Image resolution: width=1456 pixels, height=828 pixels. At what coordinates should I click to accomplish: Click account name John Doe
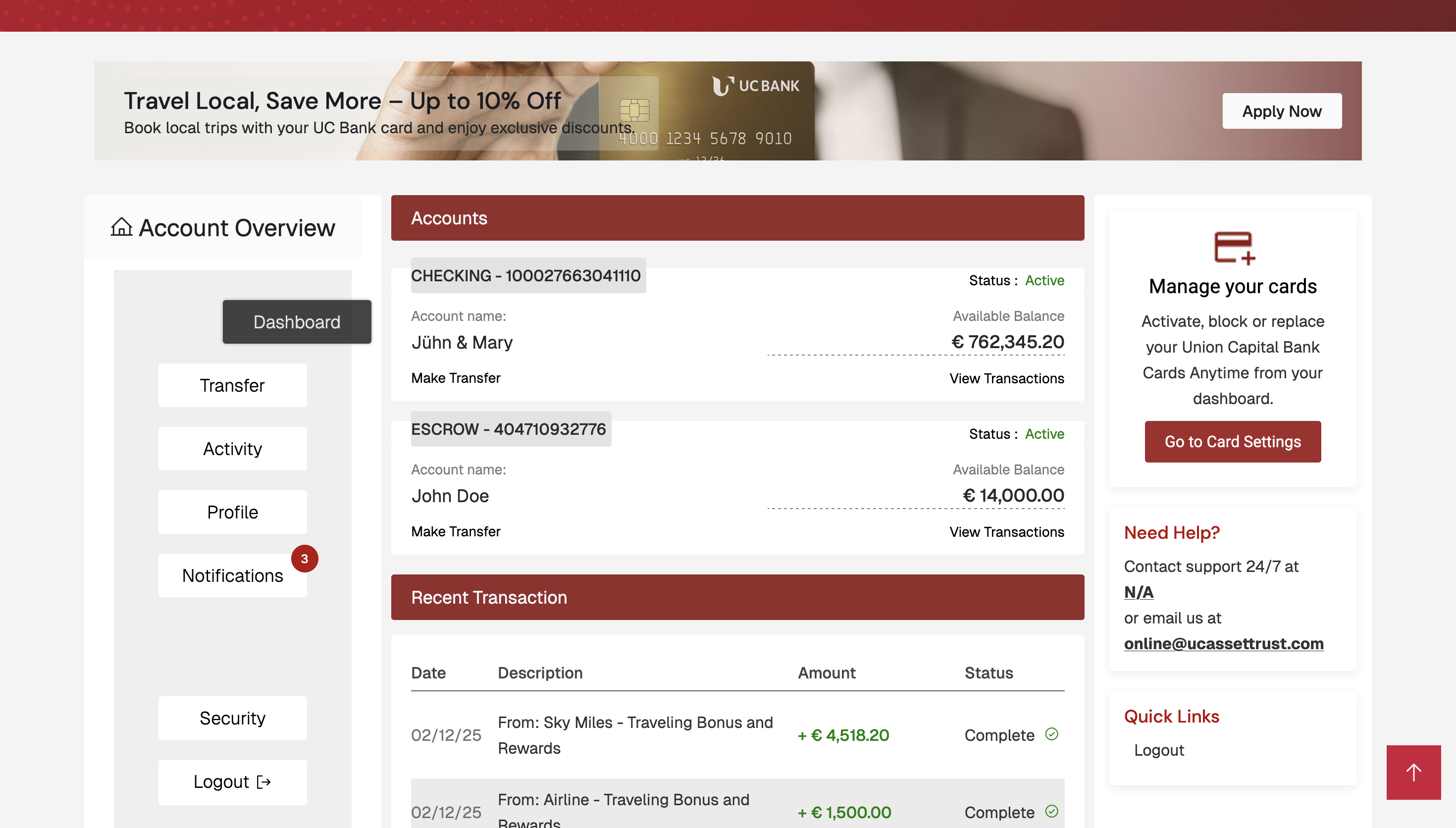[450, 496]
